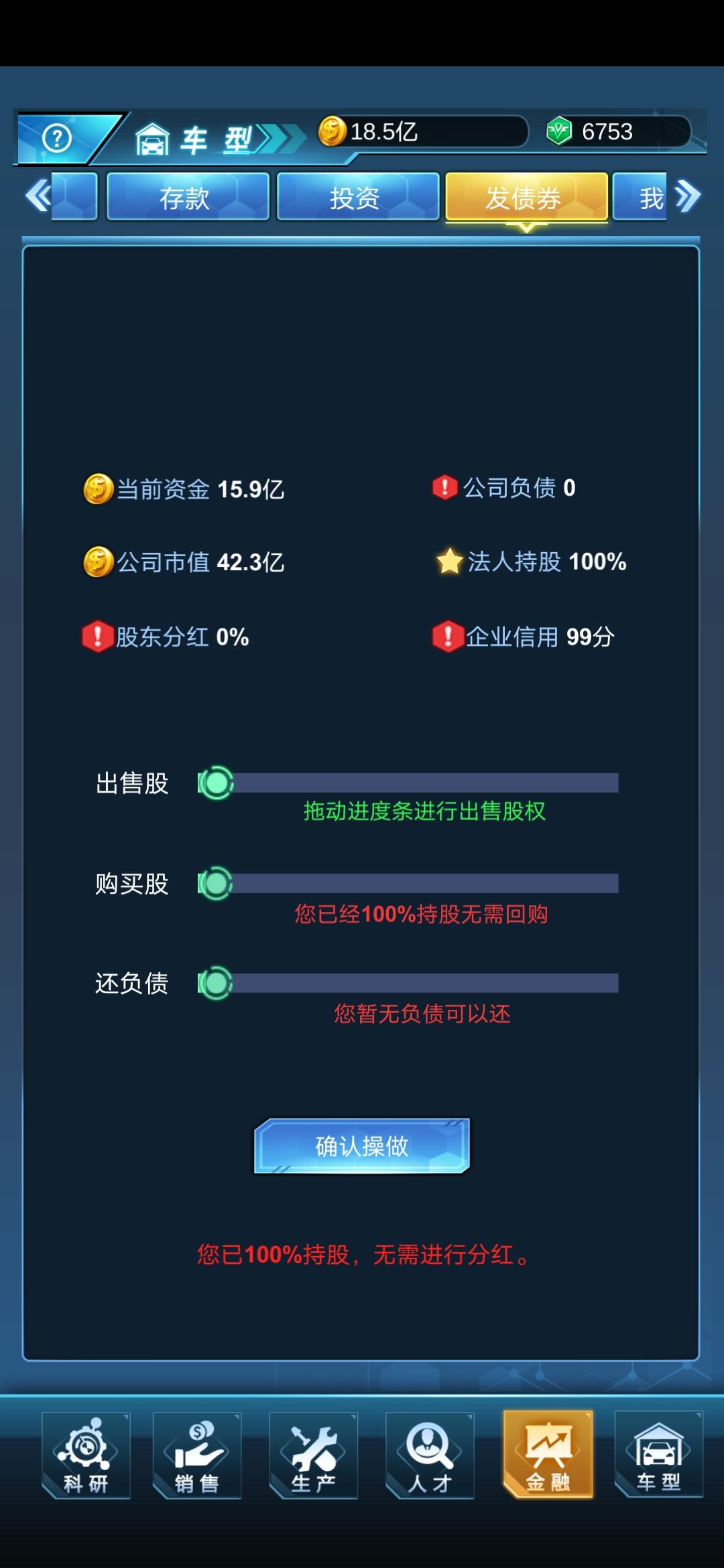This screenshot has height=1568, width=724.
Task: Open 生产 production wrench icon
Action: pyautogui.click(x=314, y=1455)
